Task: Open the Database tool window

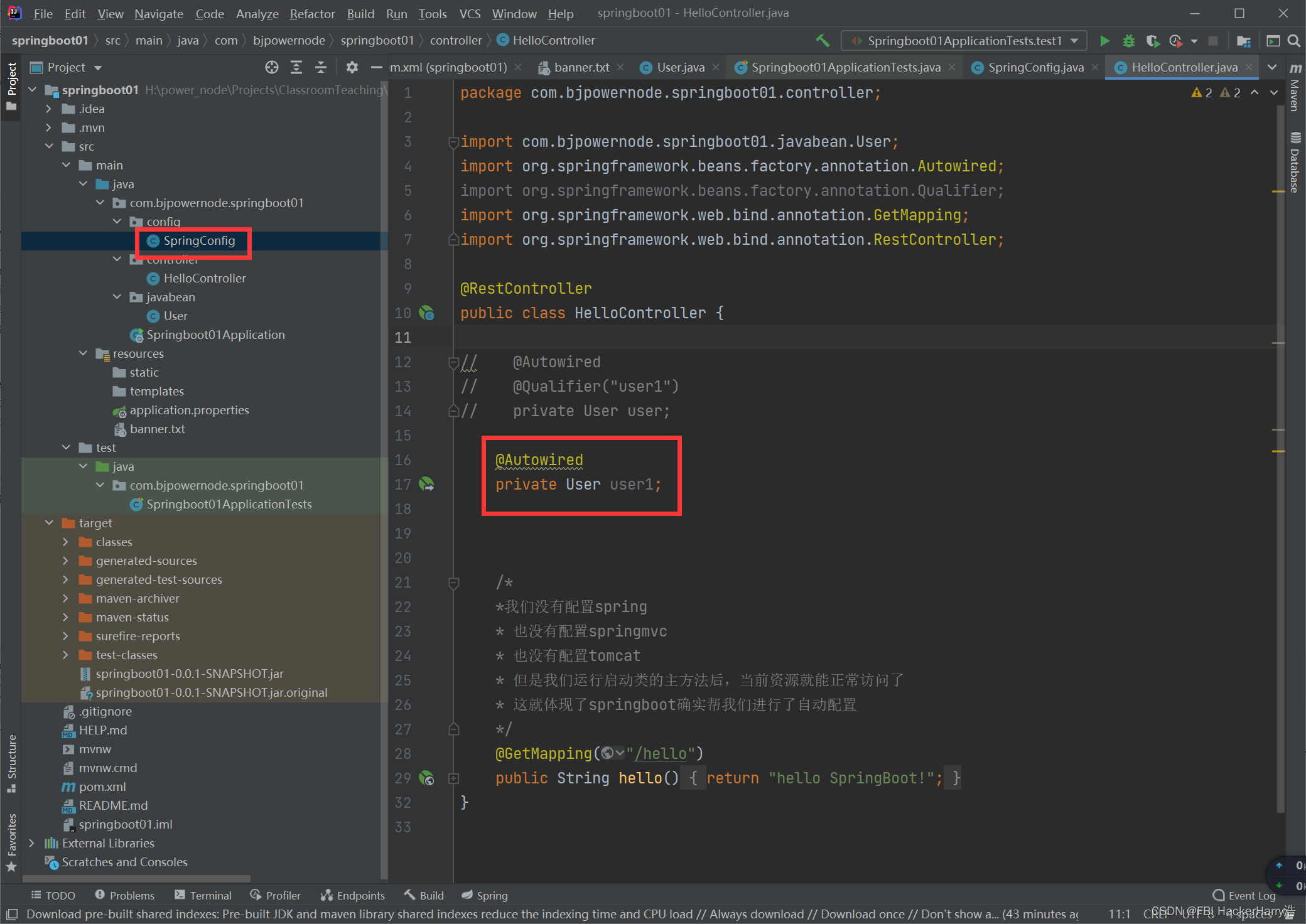Action: [1295, 162]
